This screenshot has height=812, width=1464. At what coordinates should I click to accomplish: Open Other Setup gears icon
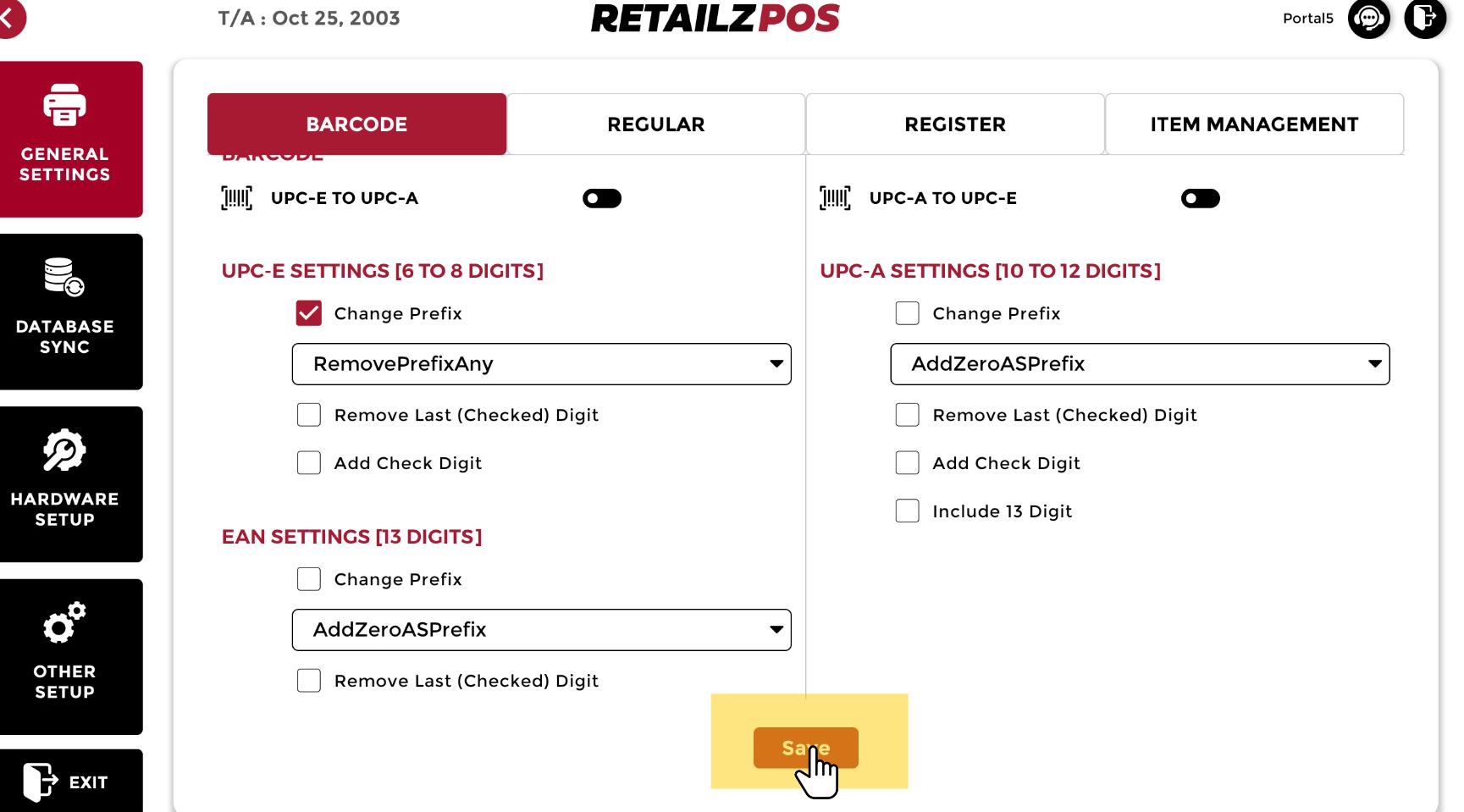click(64, 623)
